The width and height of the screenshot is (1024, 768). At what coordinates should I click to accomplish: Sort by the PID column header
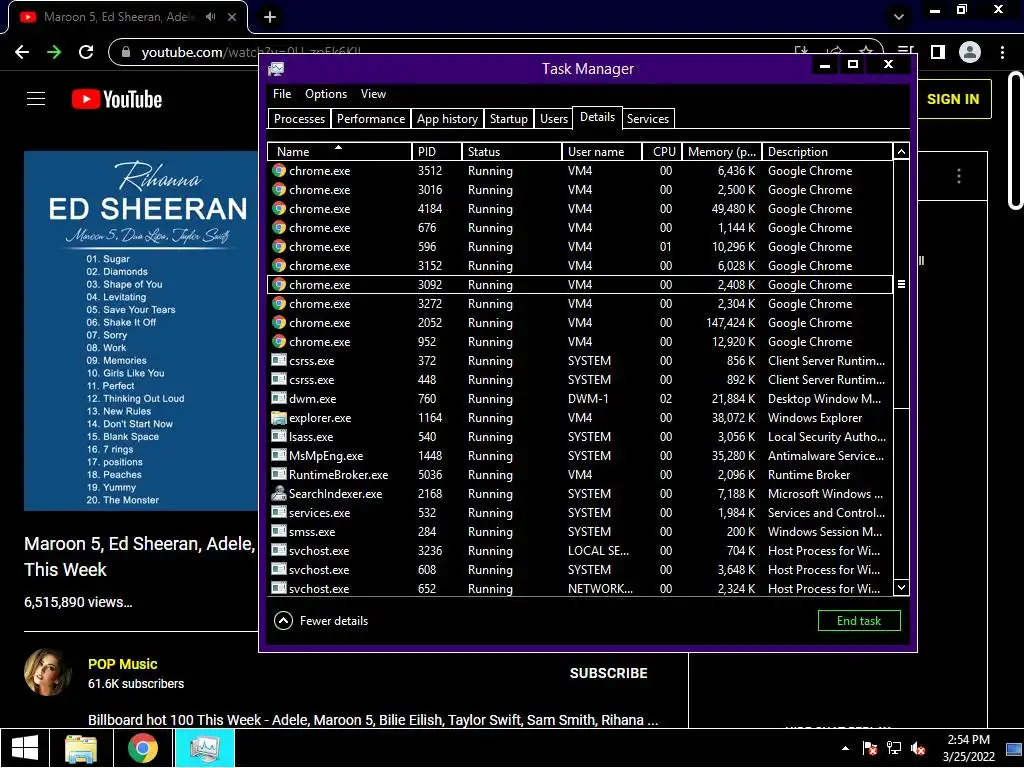click(437, 152)
